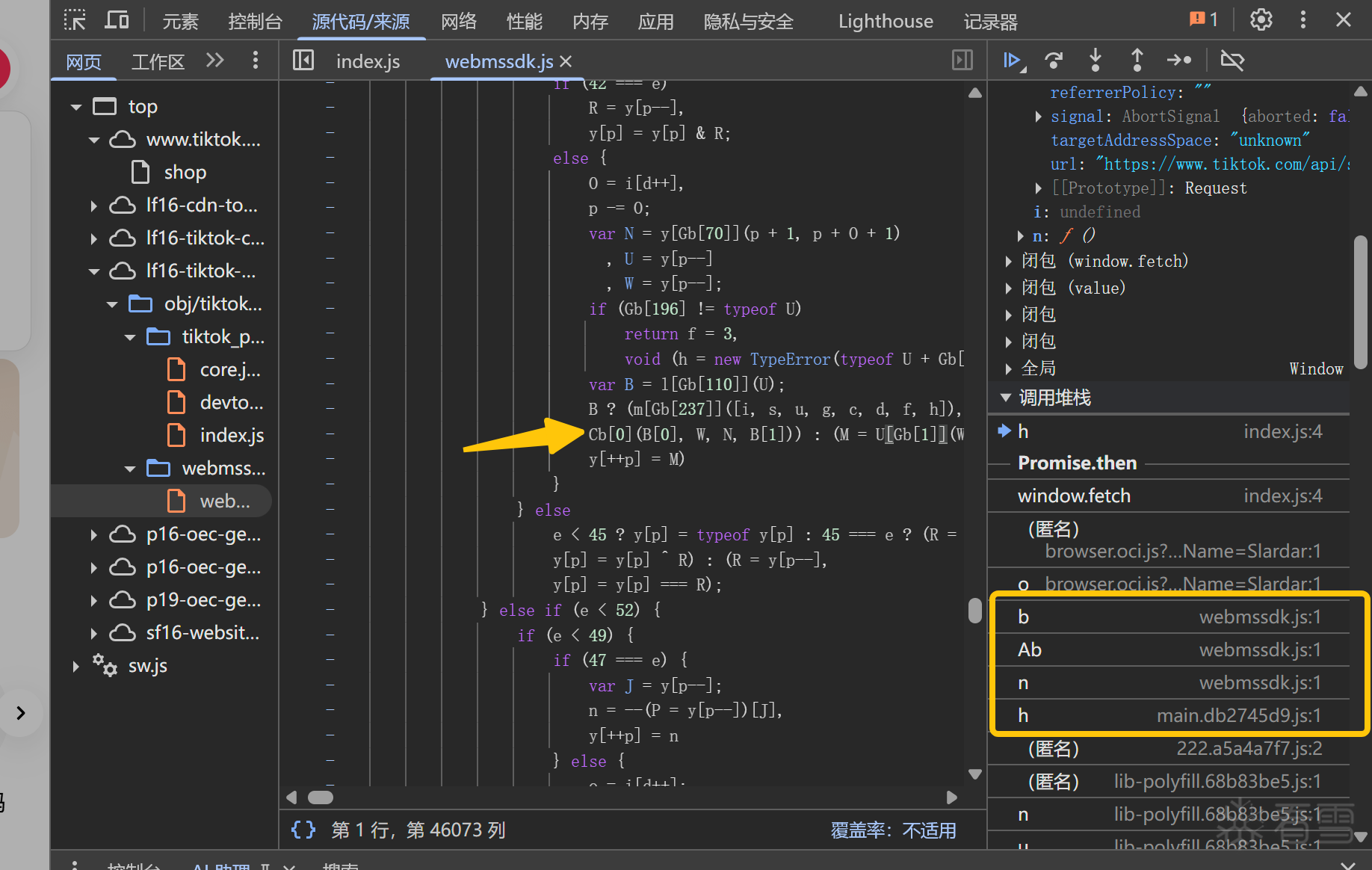Screen dimensions: 1372x870
Task: Deactivate breakpoints toggle
Action: pos(1232,61)
